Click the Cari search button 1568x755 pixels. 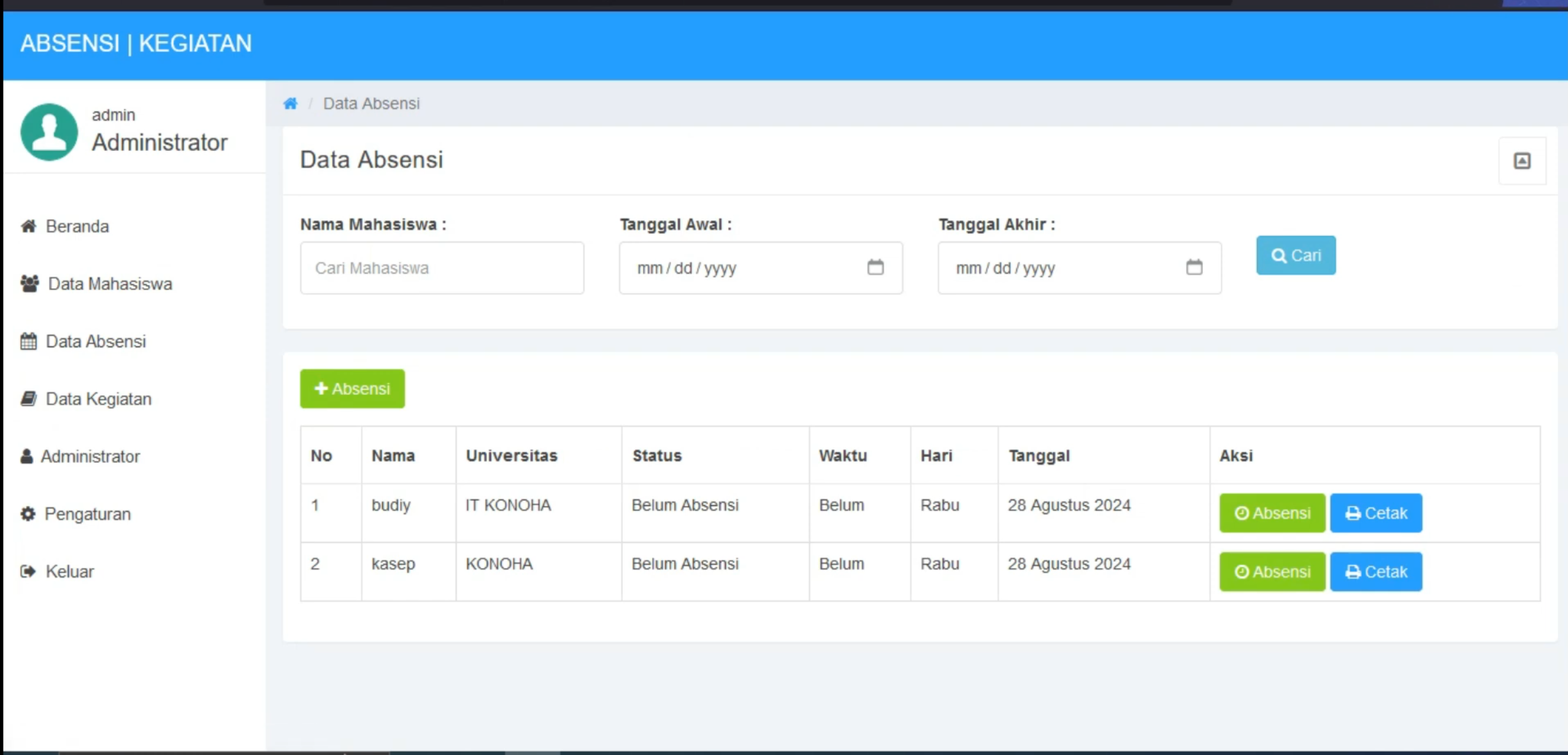click(1296, 255)
